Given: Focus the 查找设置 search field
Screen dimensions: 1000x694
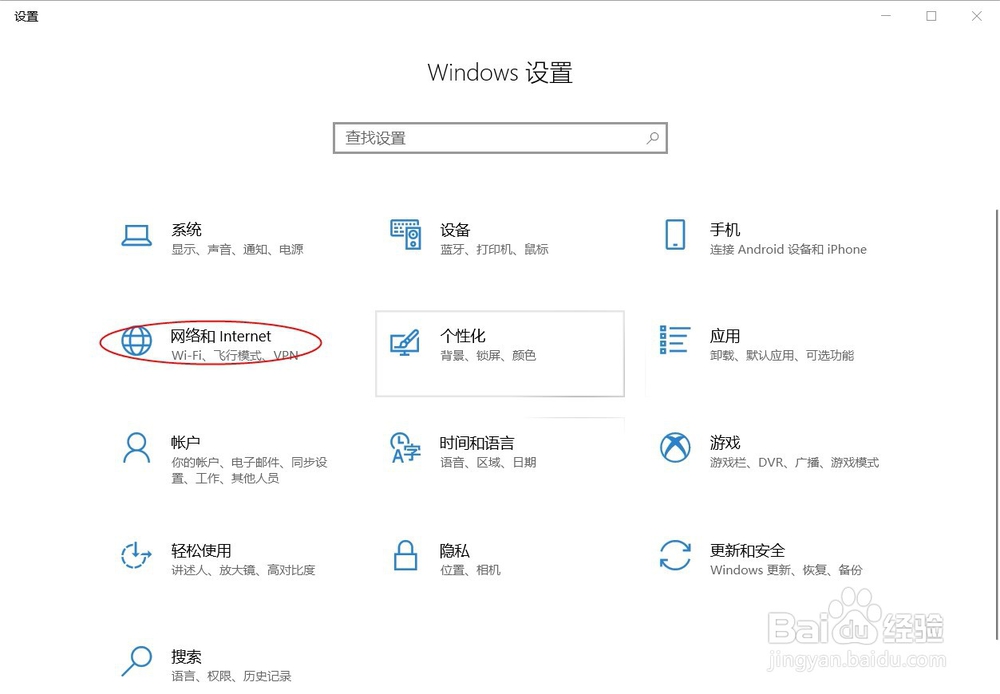Looking at the screenshot, I should (x=500, y=138).
